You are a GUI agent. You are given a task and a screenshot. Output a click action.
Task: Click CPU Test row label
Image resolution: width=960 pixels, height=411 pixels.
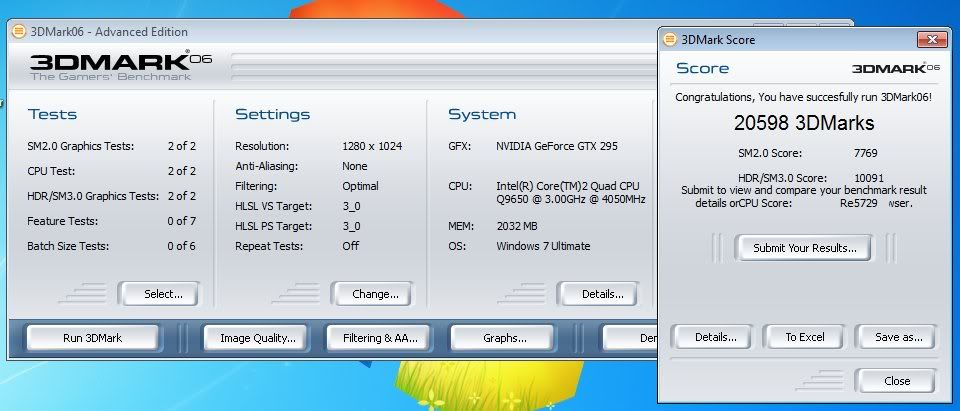coord(51,172)
